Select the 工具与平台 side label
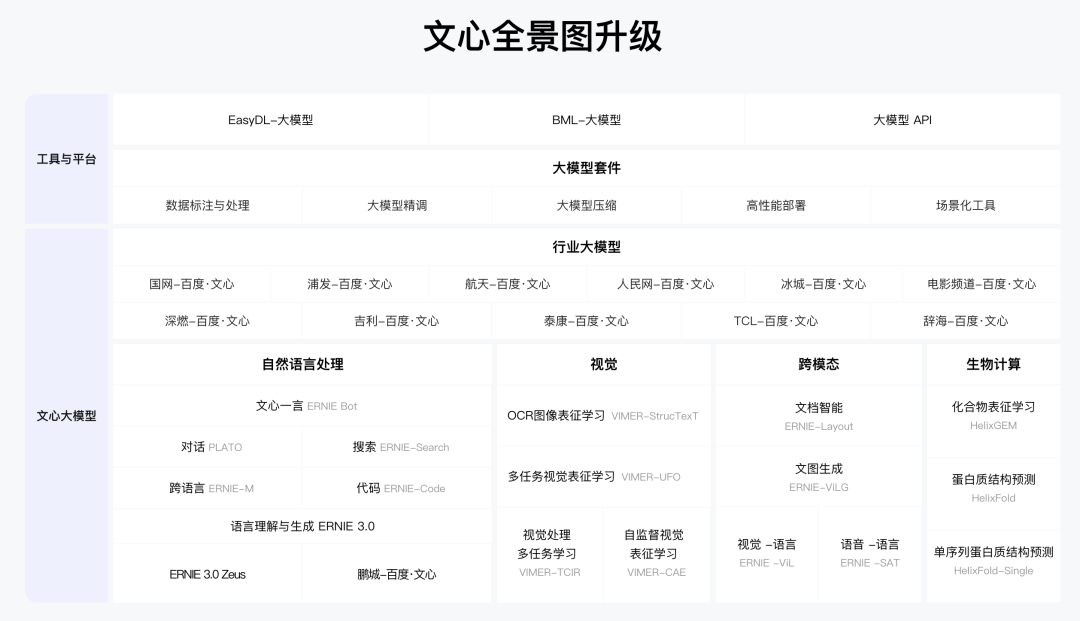Image resolution: width=1080 pixels, height=621 pixels. [66, 159]
